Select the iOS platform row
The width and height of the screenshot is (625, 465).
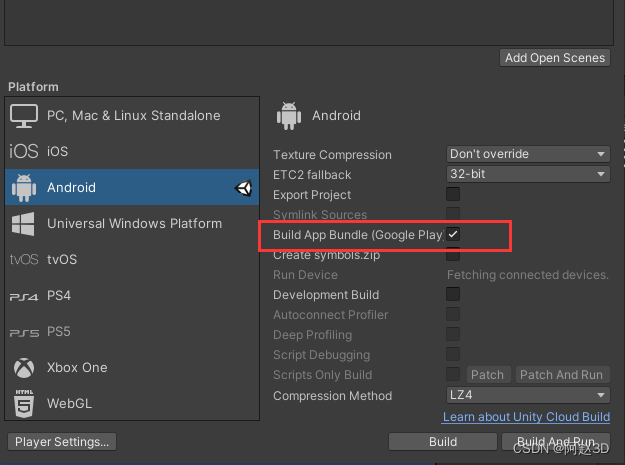[x=132, y=151]
